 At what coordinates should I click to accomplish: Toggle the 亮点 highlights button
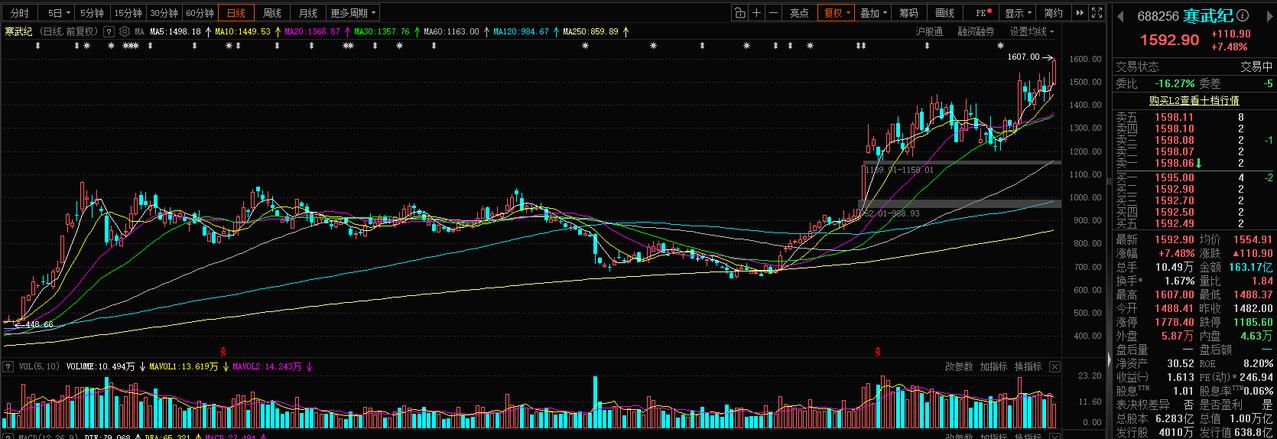799,13
